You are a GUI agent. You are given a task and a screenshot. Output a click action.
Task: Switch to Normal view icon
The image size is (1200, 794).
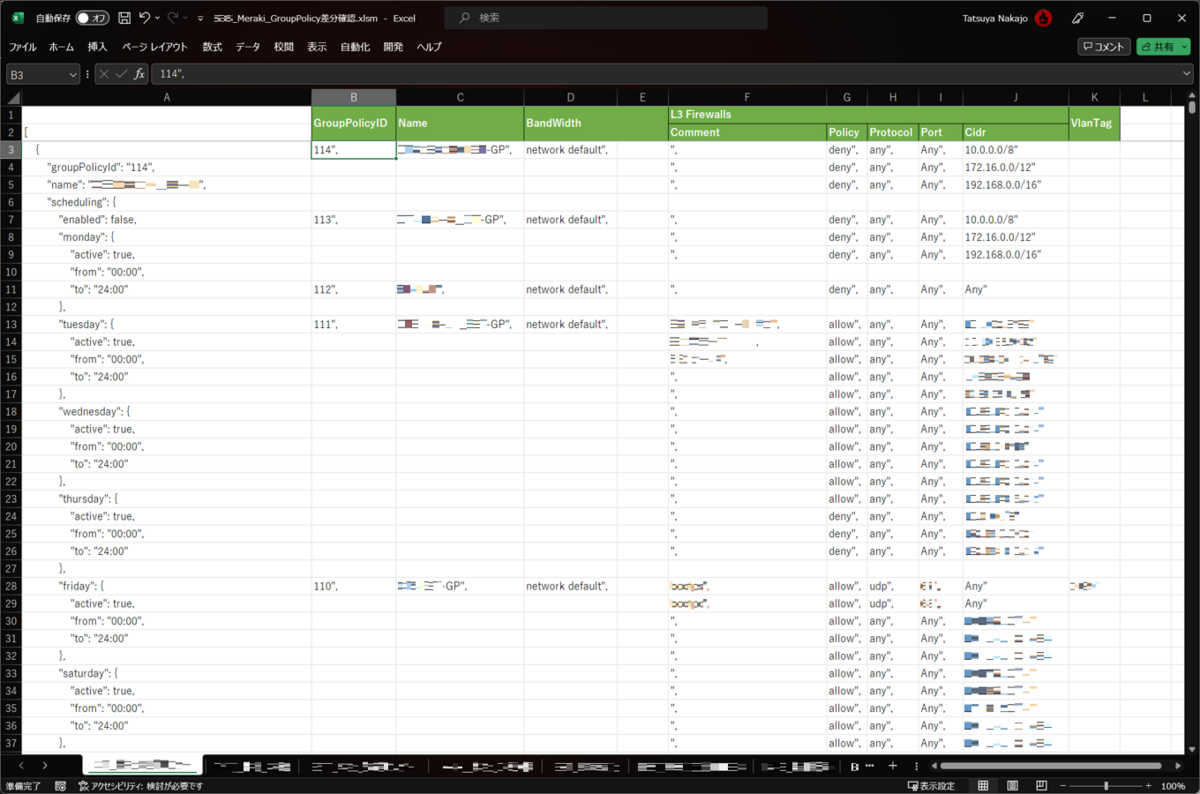[983, 786]
